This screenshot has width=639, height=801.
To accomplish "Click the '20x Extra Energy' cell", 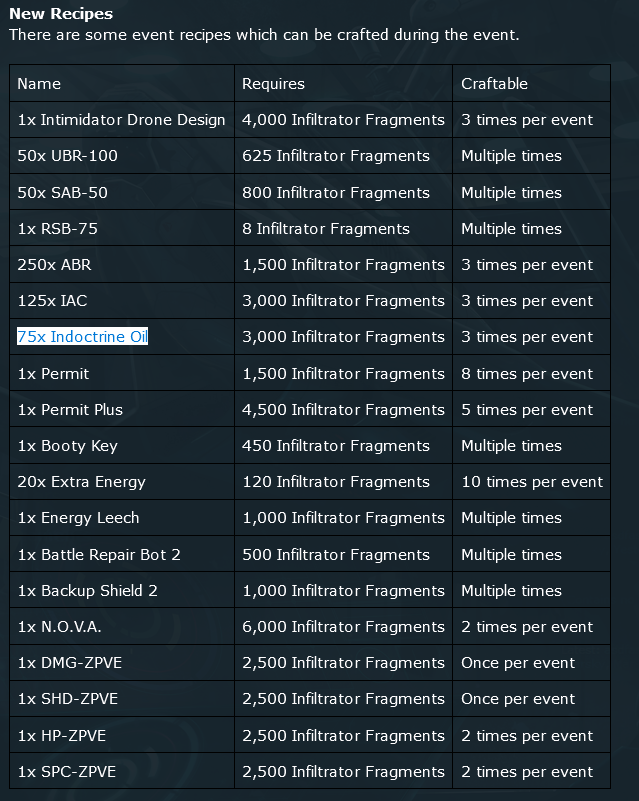I will click(122, 482).
